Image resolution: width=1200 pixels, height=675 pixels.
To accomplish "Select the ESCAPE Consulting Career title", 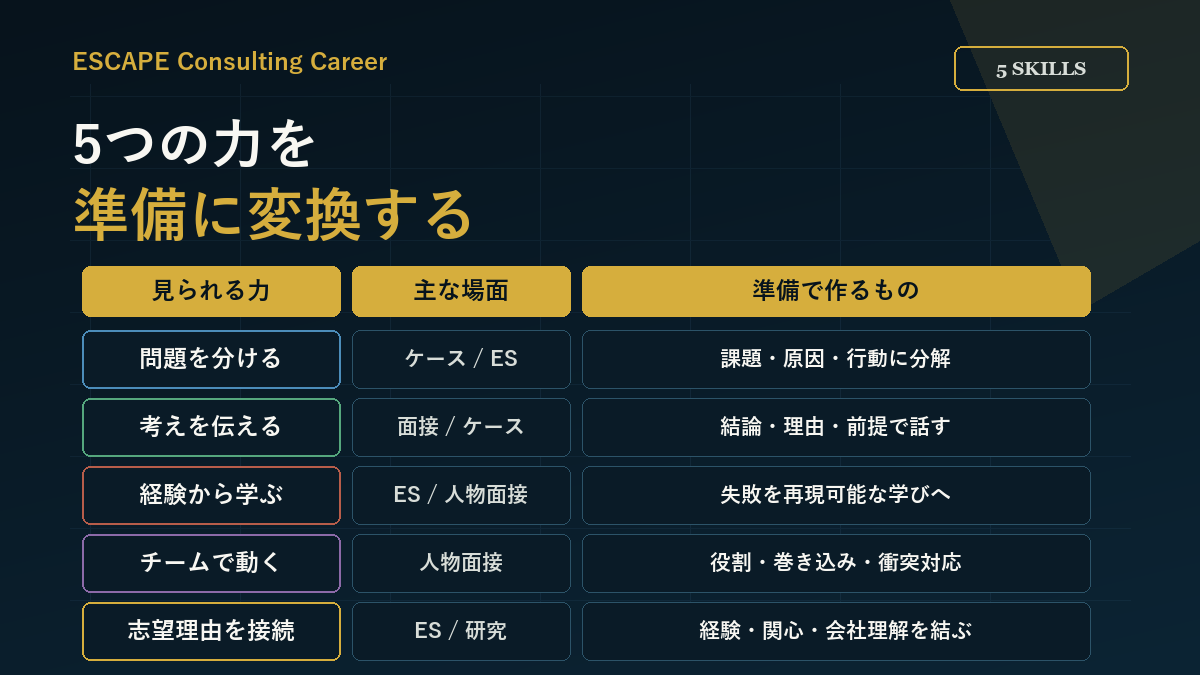I will tap(230, 62).
